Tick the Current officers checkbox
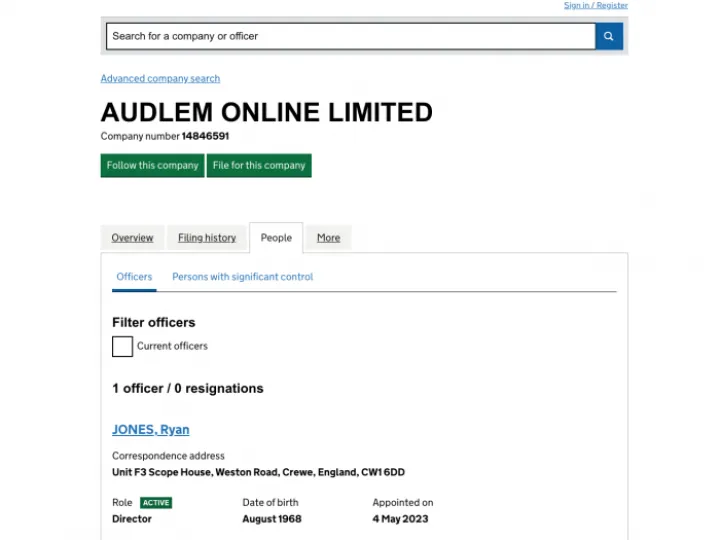720x540 pixels. (122, 346)
